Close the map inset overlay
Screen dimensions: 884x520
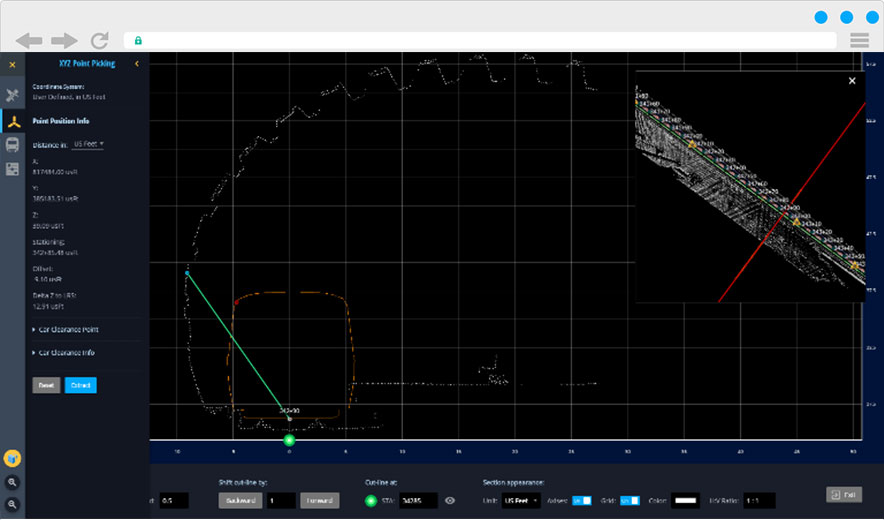pos(852,81)
